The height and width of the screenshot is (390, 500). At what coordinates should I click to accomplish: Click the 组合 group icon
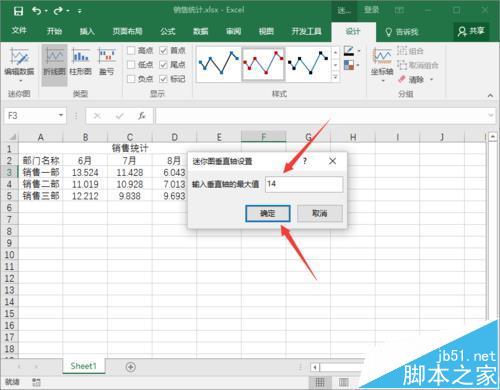pos(402,51)
